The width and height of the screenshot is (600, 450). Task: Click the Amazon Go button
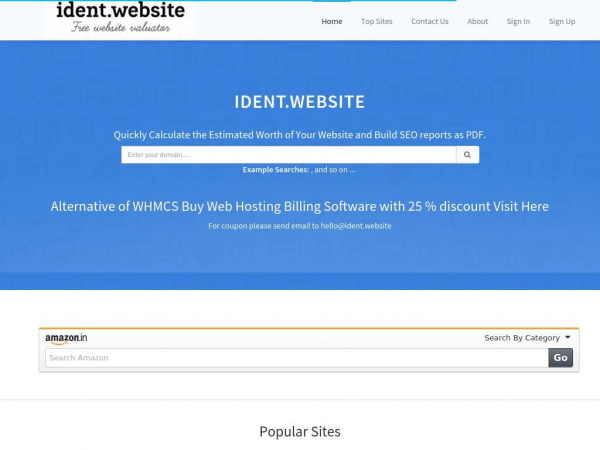tap(560, 358)
